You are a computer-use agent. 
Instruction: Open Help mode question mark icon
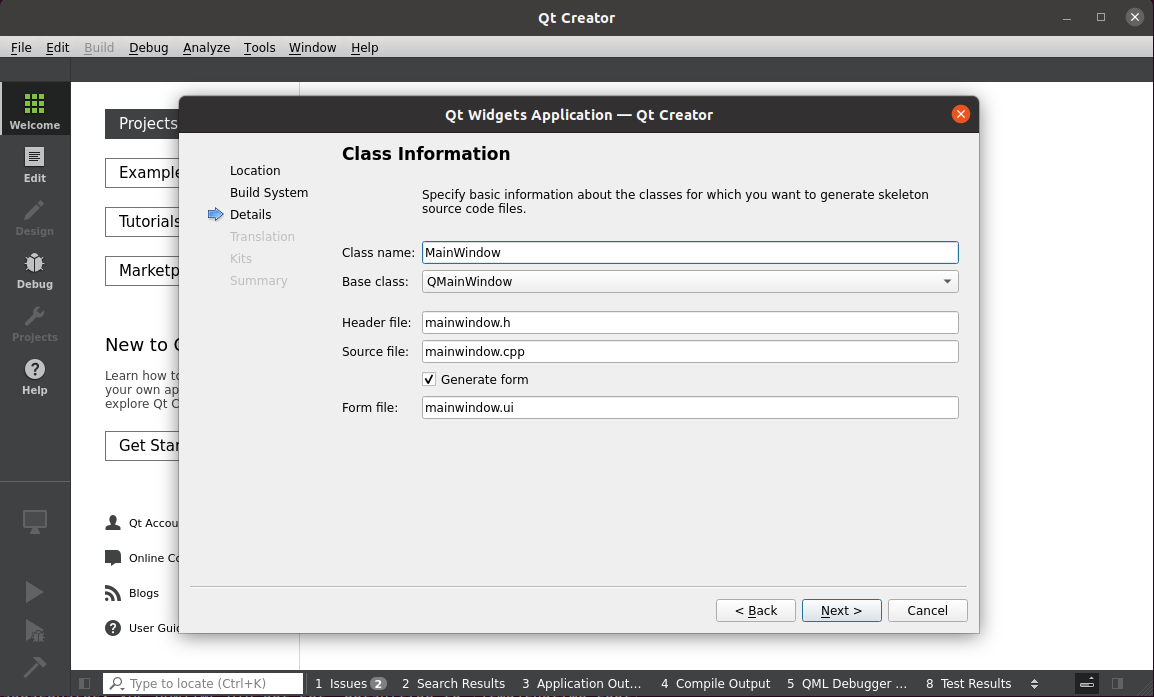pyautogui.click(x=35, y=369)
